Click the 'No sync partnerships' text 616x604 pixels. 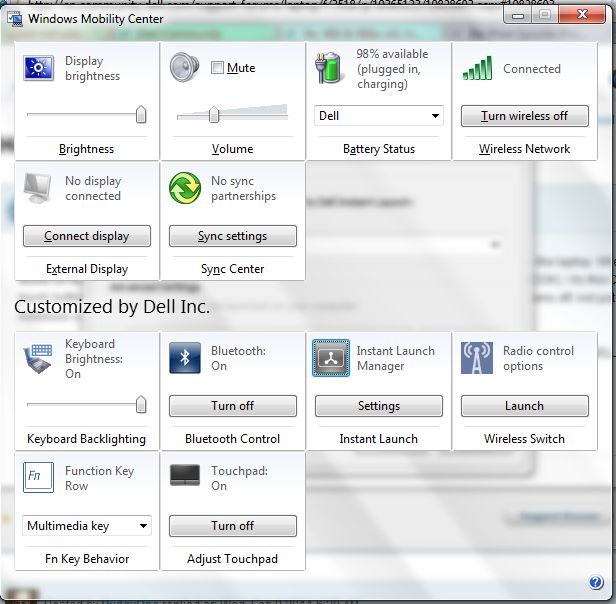pyautogui.click(x=244, y=188)
